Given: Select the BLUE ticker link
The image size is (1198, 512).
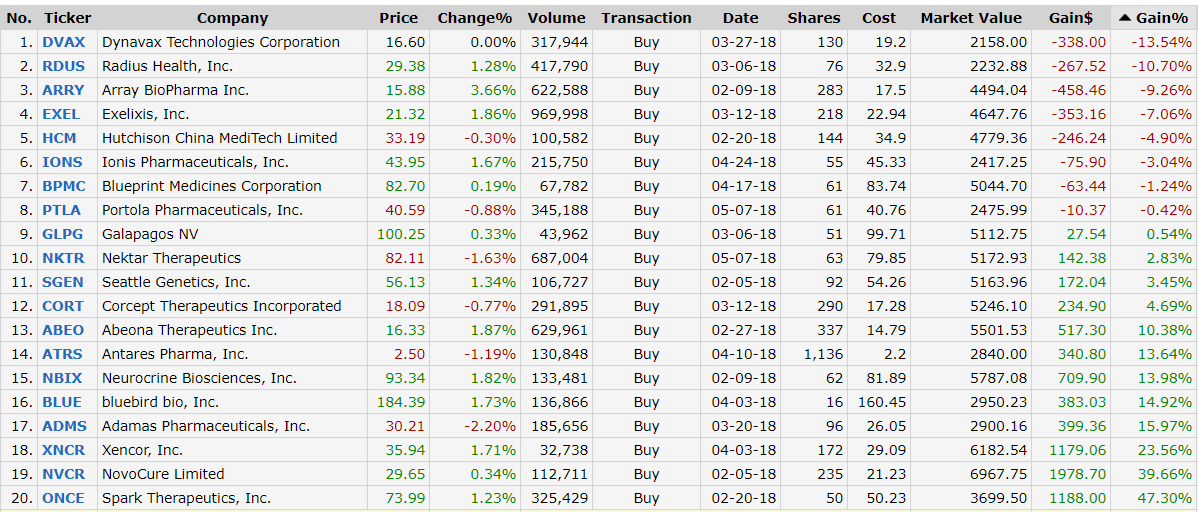Looking at the screenshot, I should tap(62, 402).
